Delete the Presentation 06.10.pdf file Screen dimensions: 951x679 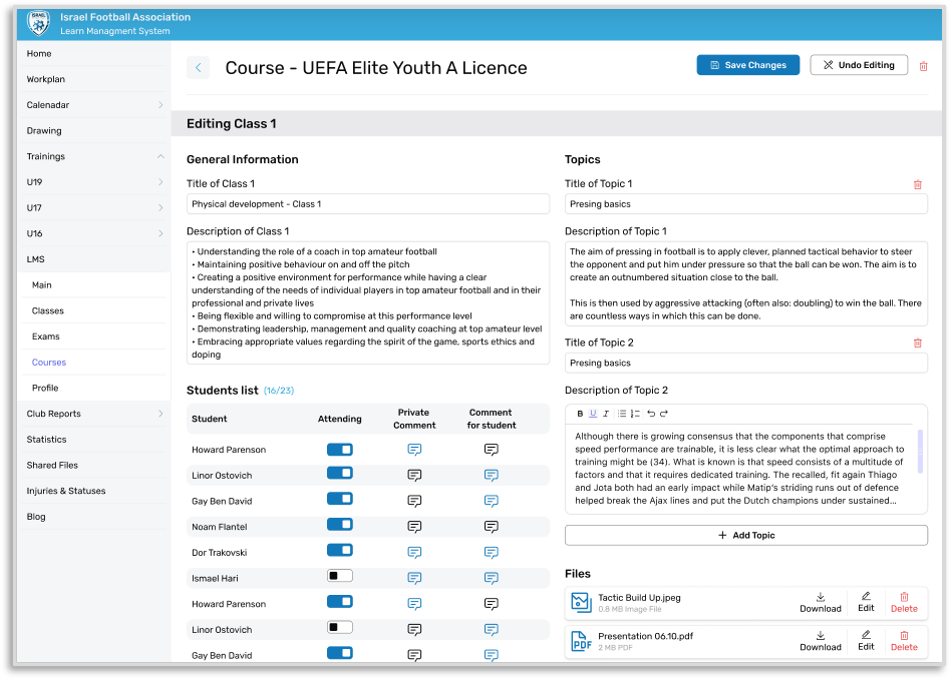[x=904, y=641]
